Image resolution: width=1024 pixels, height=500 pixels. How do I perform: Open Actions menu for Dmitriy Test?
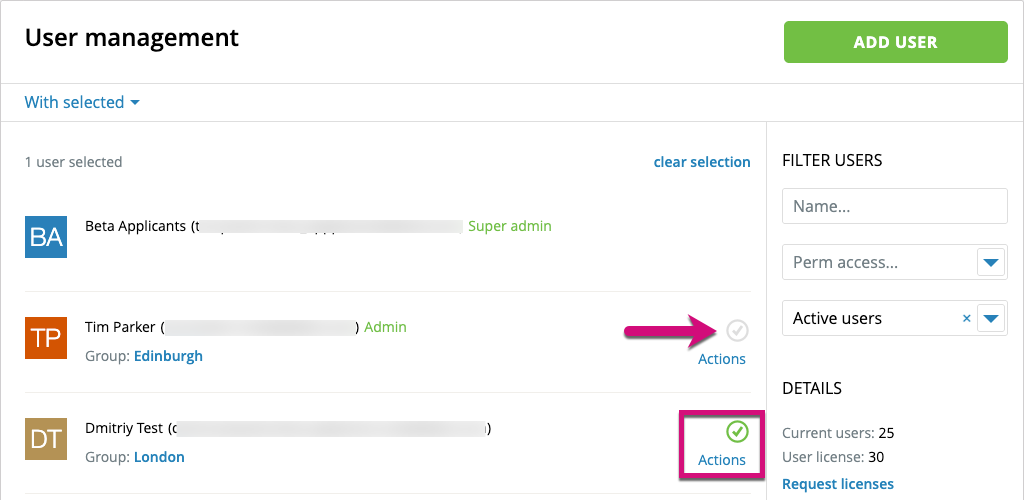(x=722, y=460)
